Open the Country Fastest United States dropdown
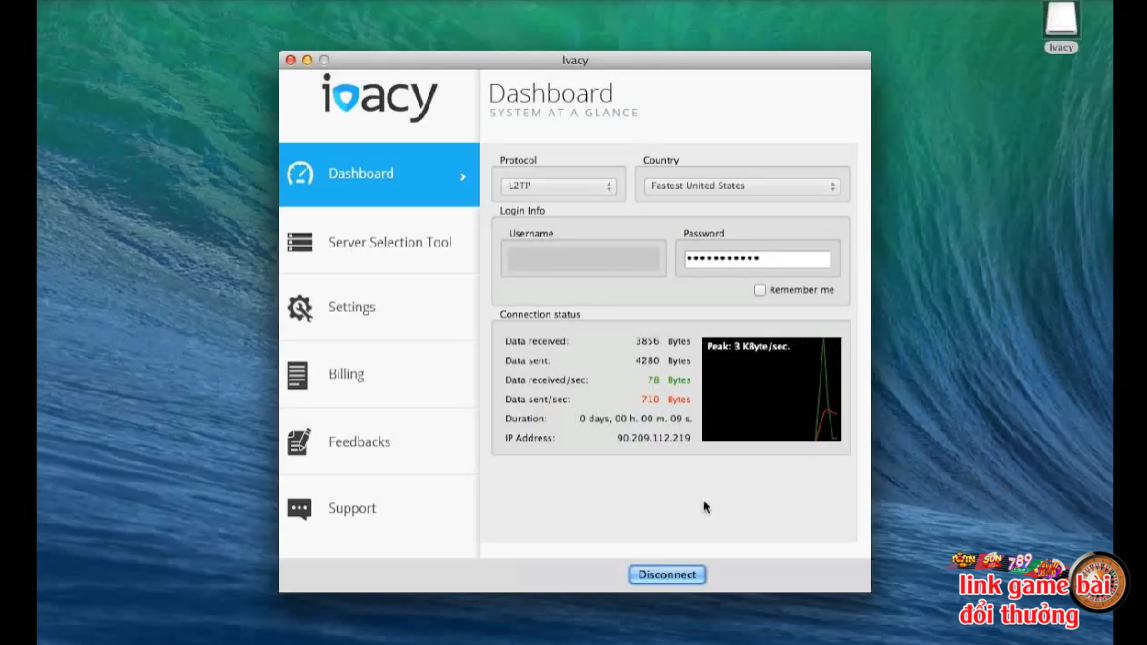This screenshot has width=1147, height=645. [x=742, y=186]
